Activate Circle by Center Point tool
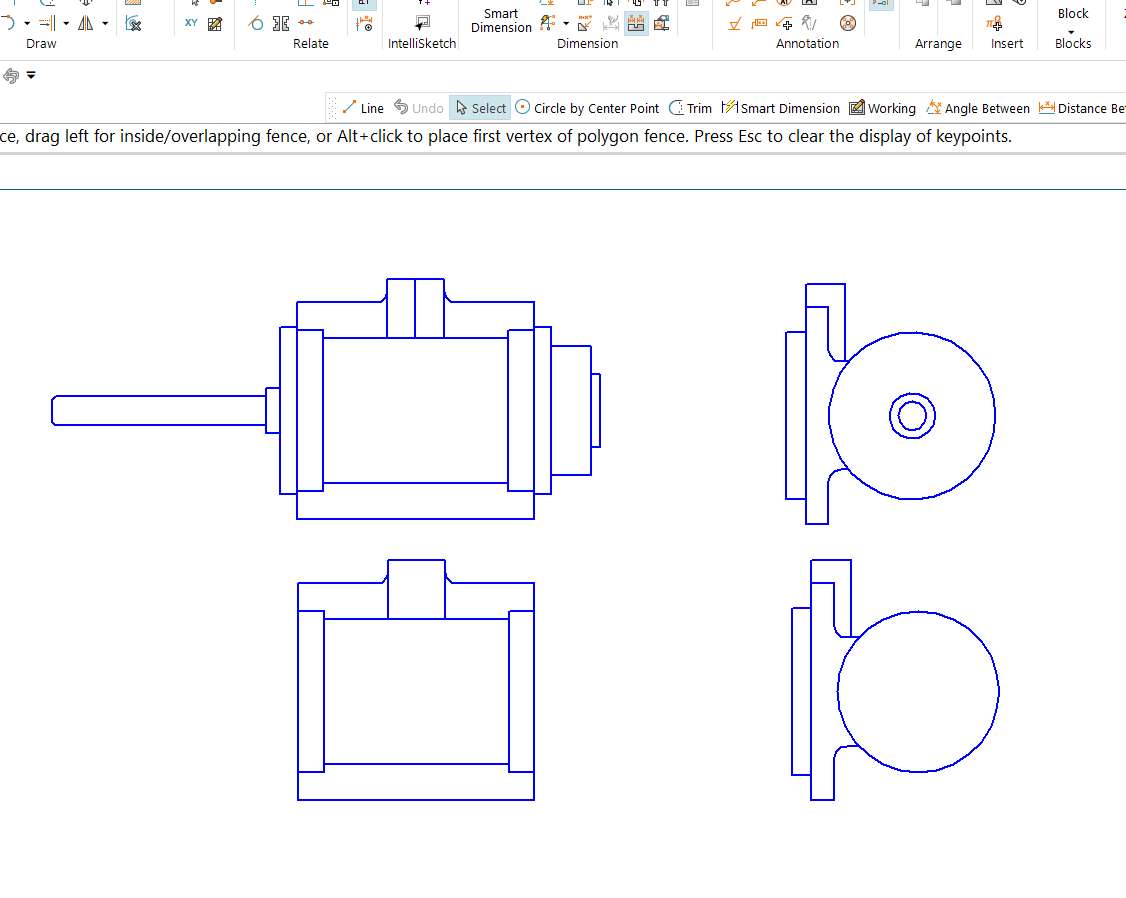This screenshot has width=1126, height=898. 588,108
